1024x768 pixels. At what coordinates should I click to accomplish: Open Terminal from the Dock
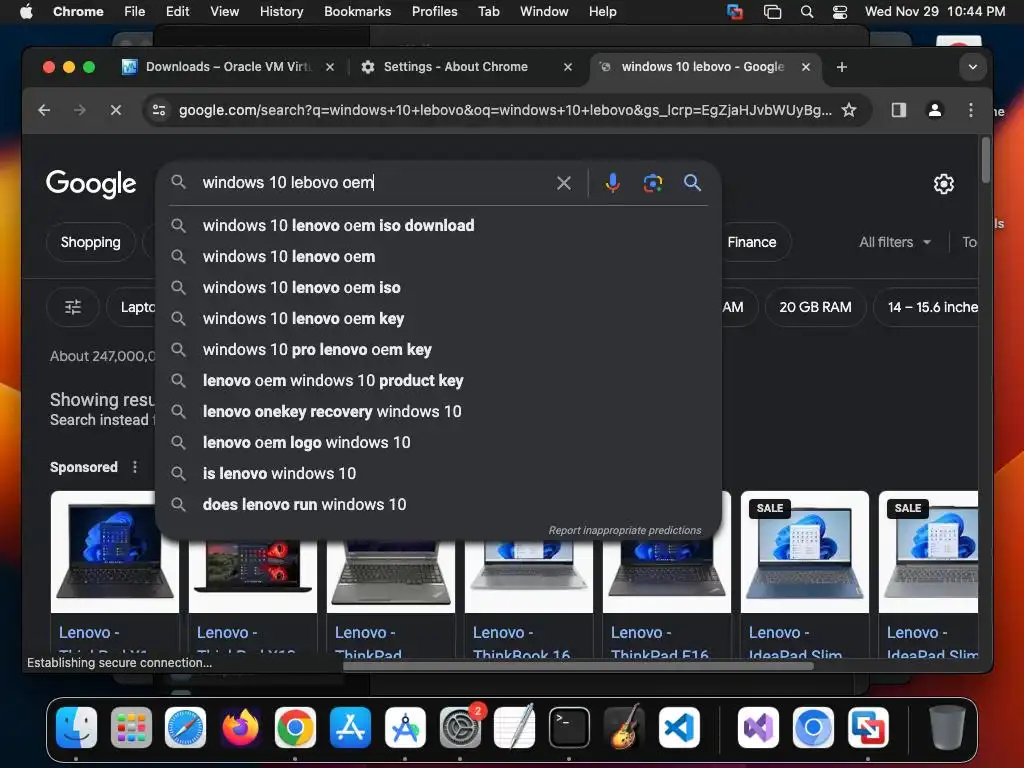[x=569, y=728]
